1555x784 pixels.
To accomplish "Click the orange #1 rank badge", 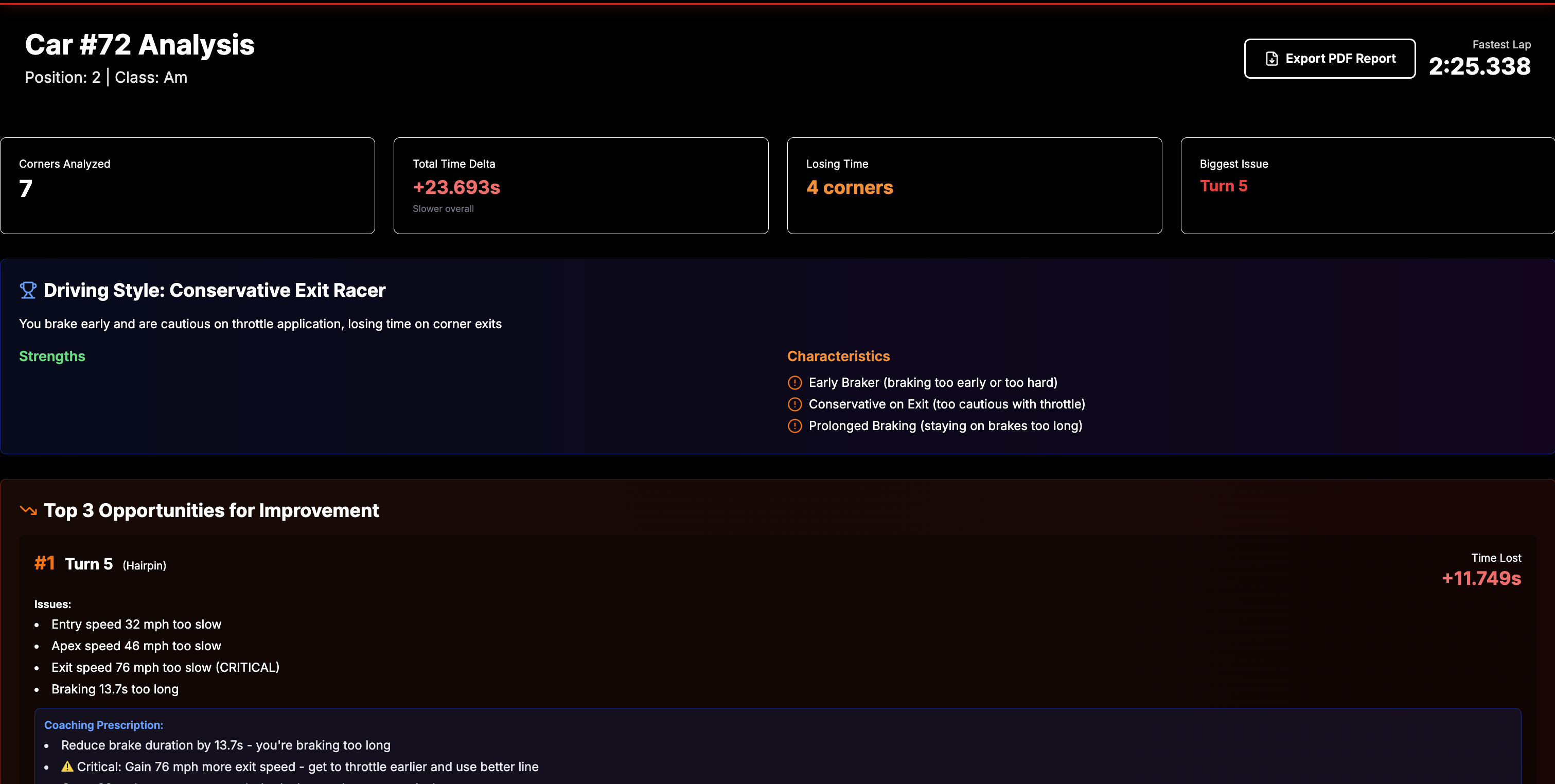I will (44, 563).
